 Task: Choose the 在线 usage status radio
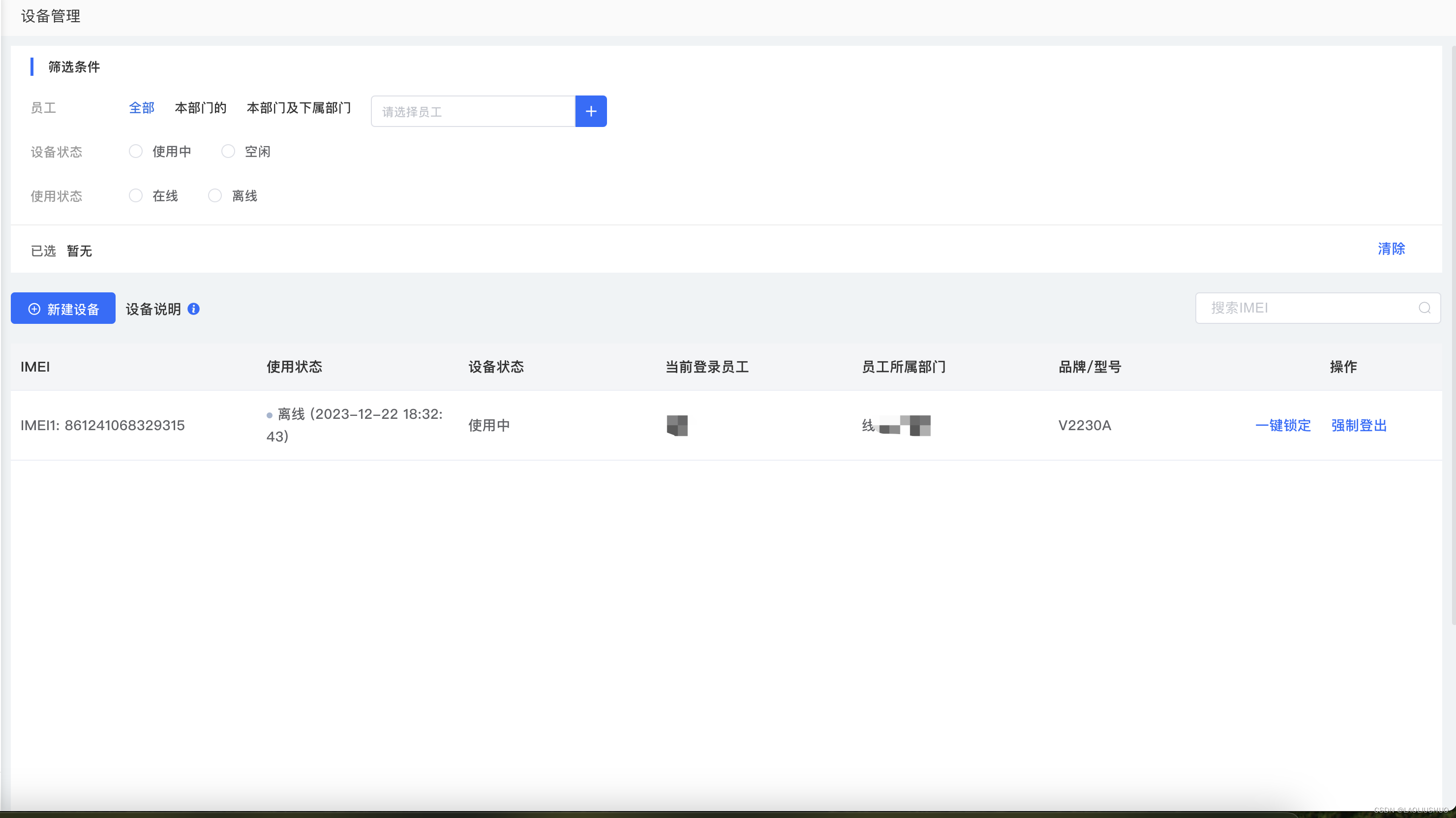(136, 196)
